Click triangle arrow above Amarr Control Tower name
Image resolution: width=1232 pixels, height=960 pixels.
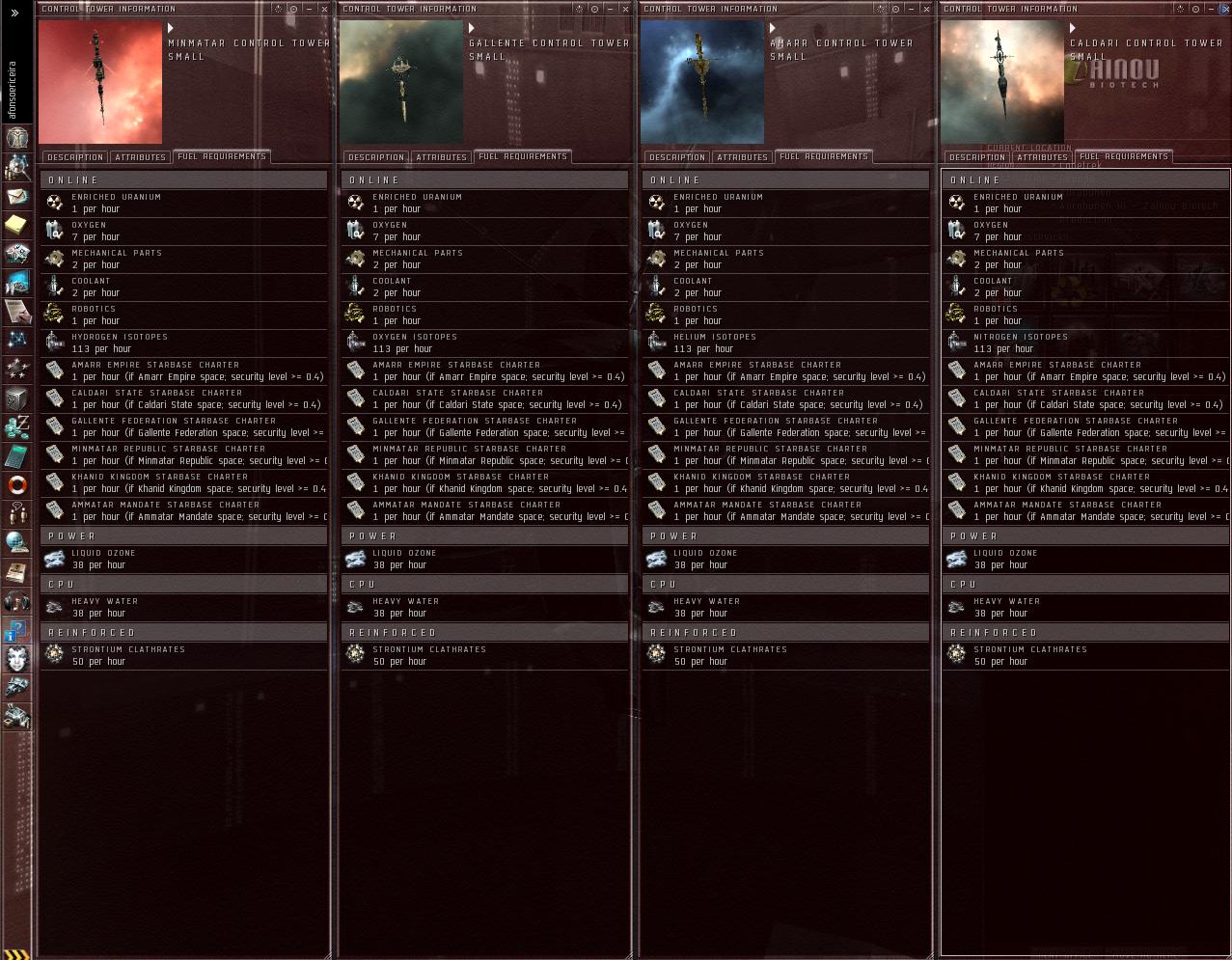[773, 29]
